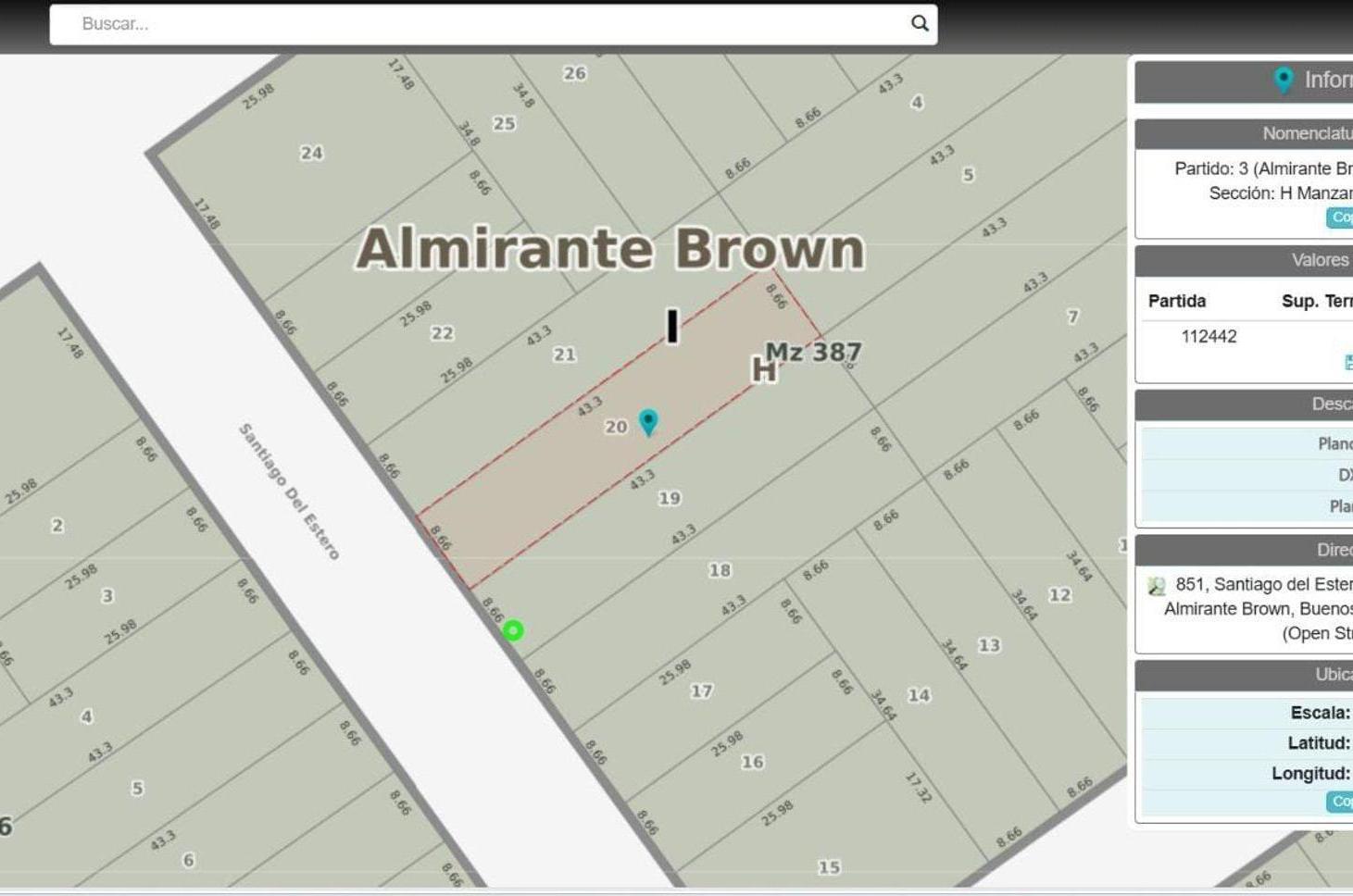The height and width of the screenshot is (896, 1353).
Task: Select parcel number 16 on the map
Action: point(752,762)
